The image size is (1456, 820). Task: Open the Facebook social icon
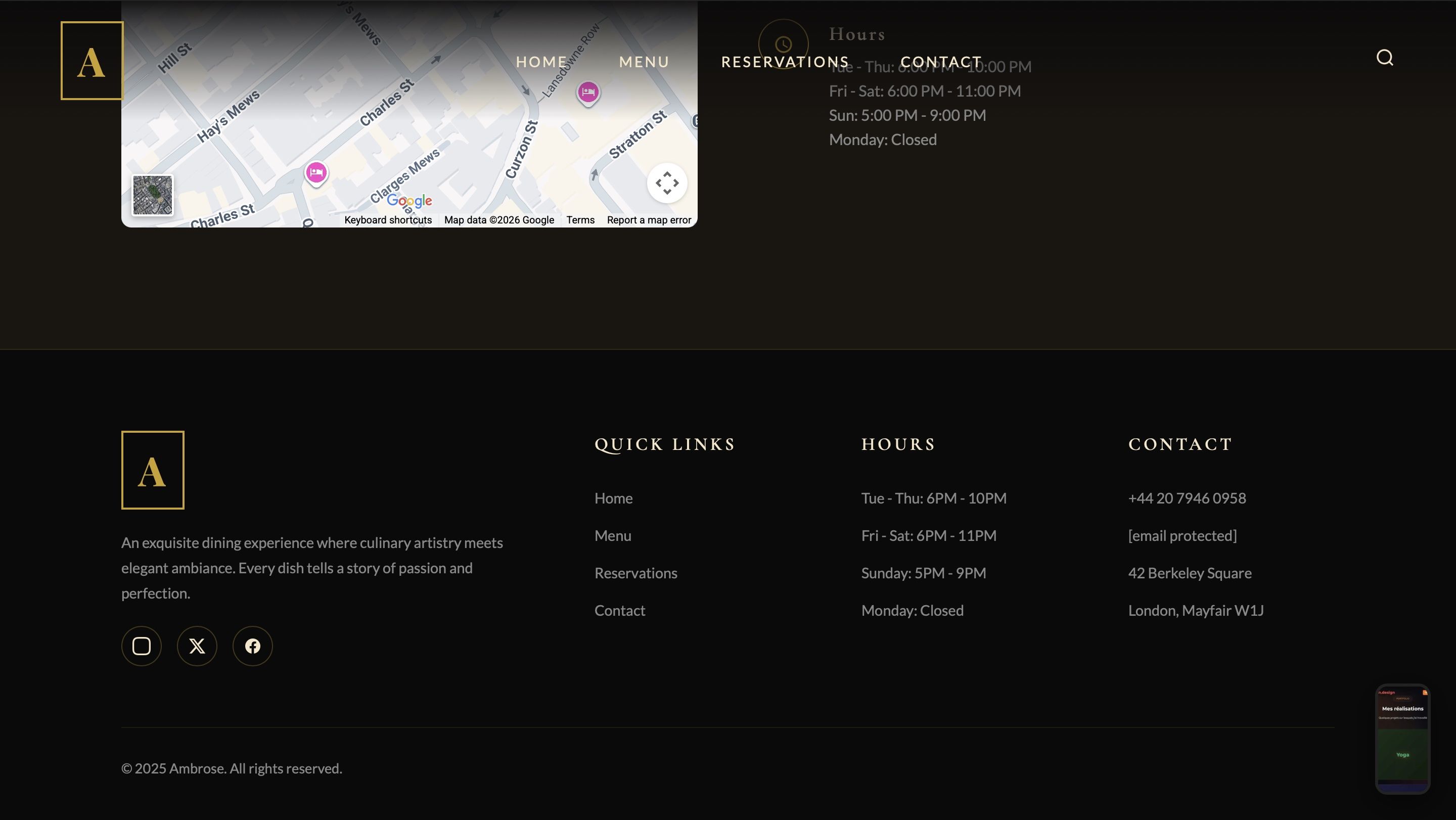tap(253, 646)
